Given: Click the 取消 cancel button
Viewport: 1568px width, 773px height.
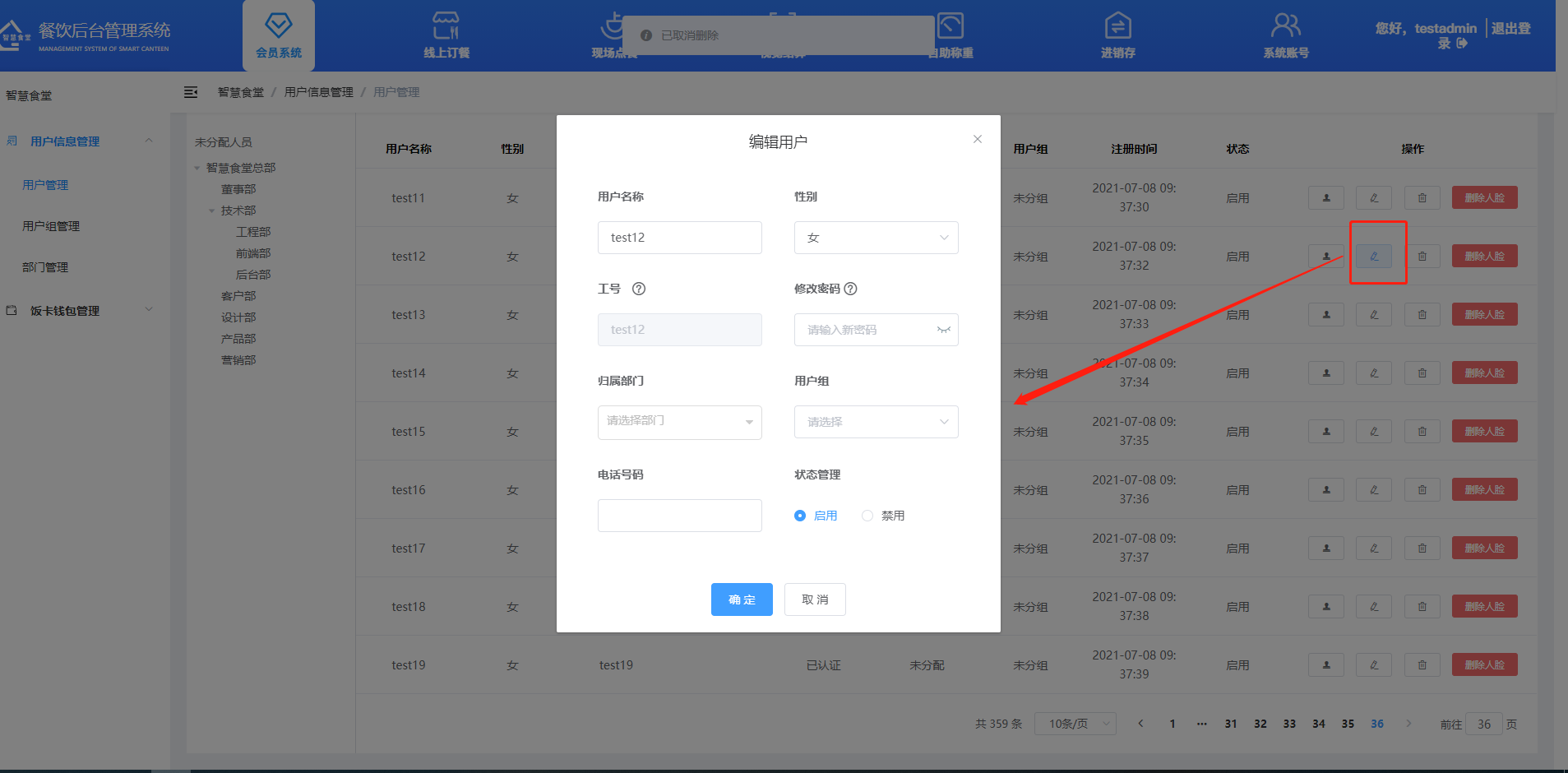Looking at the screenshot, I should pos(814,599).
